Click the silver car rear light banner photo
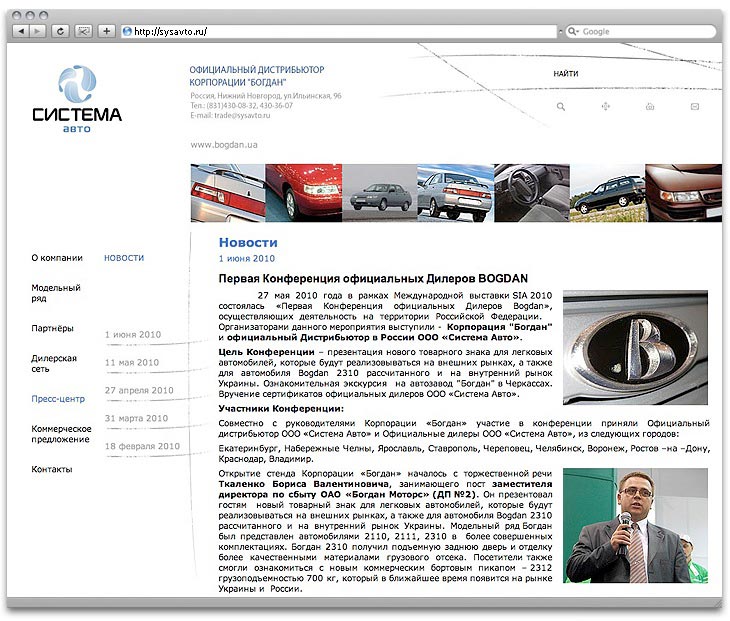The image size is (730, 621). pyautogui.click(x=228, y=193)
